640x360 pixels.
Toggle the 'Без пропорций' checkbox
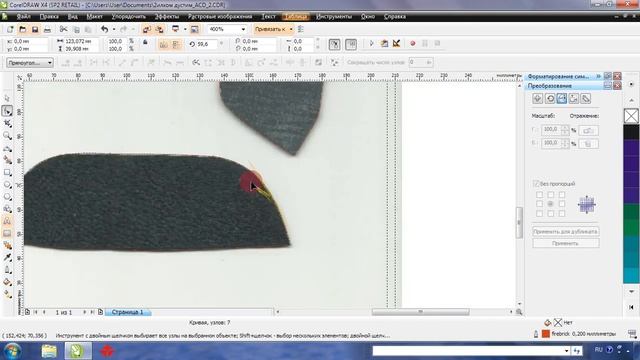pyautogui.click(x=536, y=184)
